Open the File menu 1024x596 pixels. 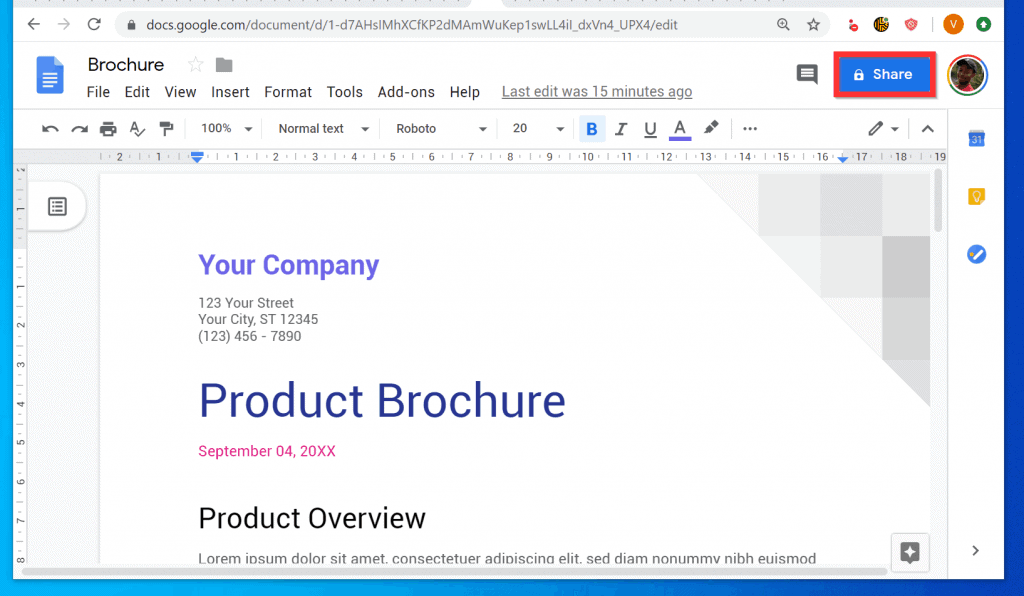coord(98,92)
